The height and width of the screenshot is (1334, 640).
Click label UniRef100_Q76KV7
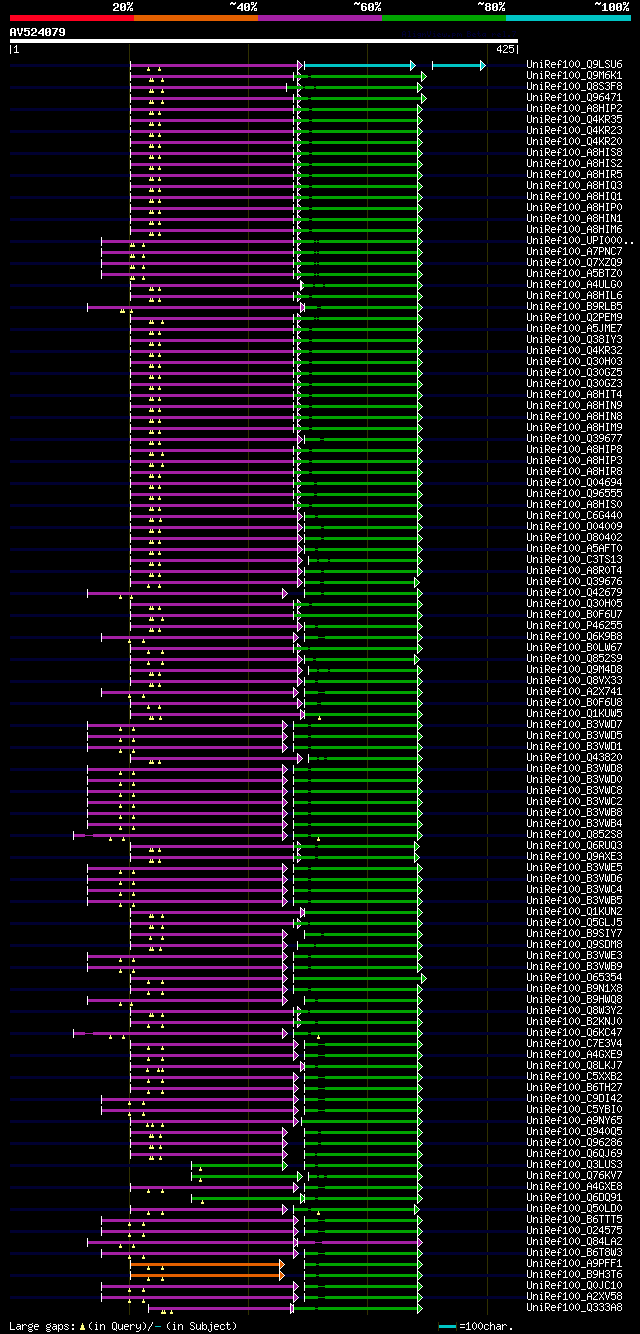click(574, 1176)
